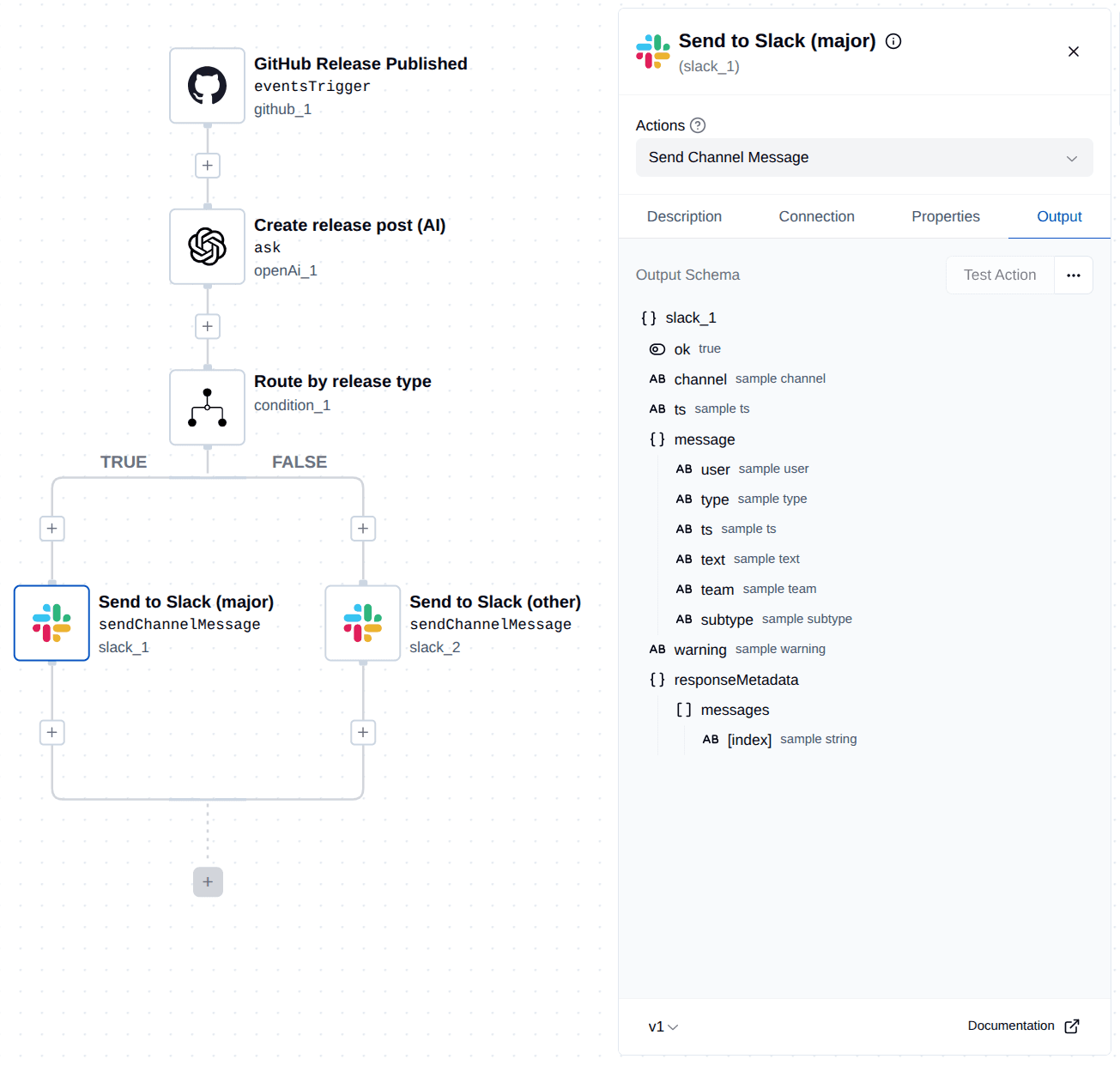Select the type property under message
Image resolution: width=1120 pixels, height=1065 pixels.
tap(715, 499)
